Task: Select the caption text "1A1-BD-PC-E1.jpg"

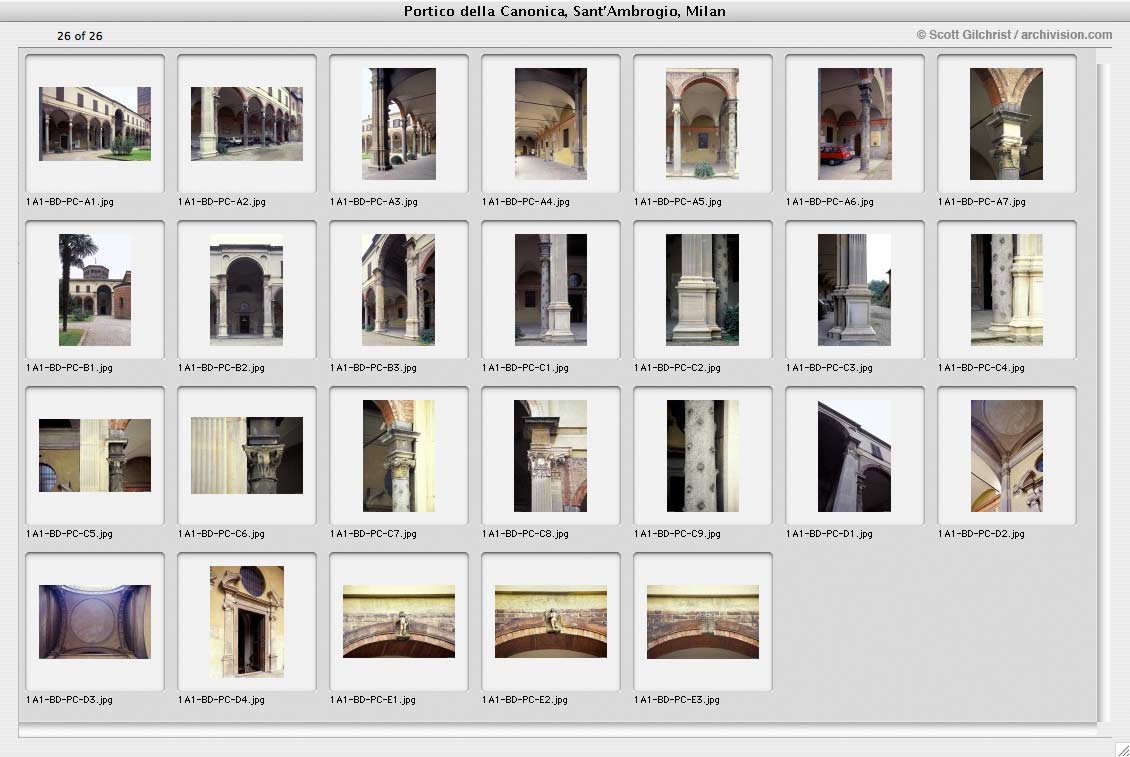Action: (x=373, y=699)
